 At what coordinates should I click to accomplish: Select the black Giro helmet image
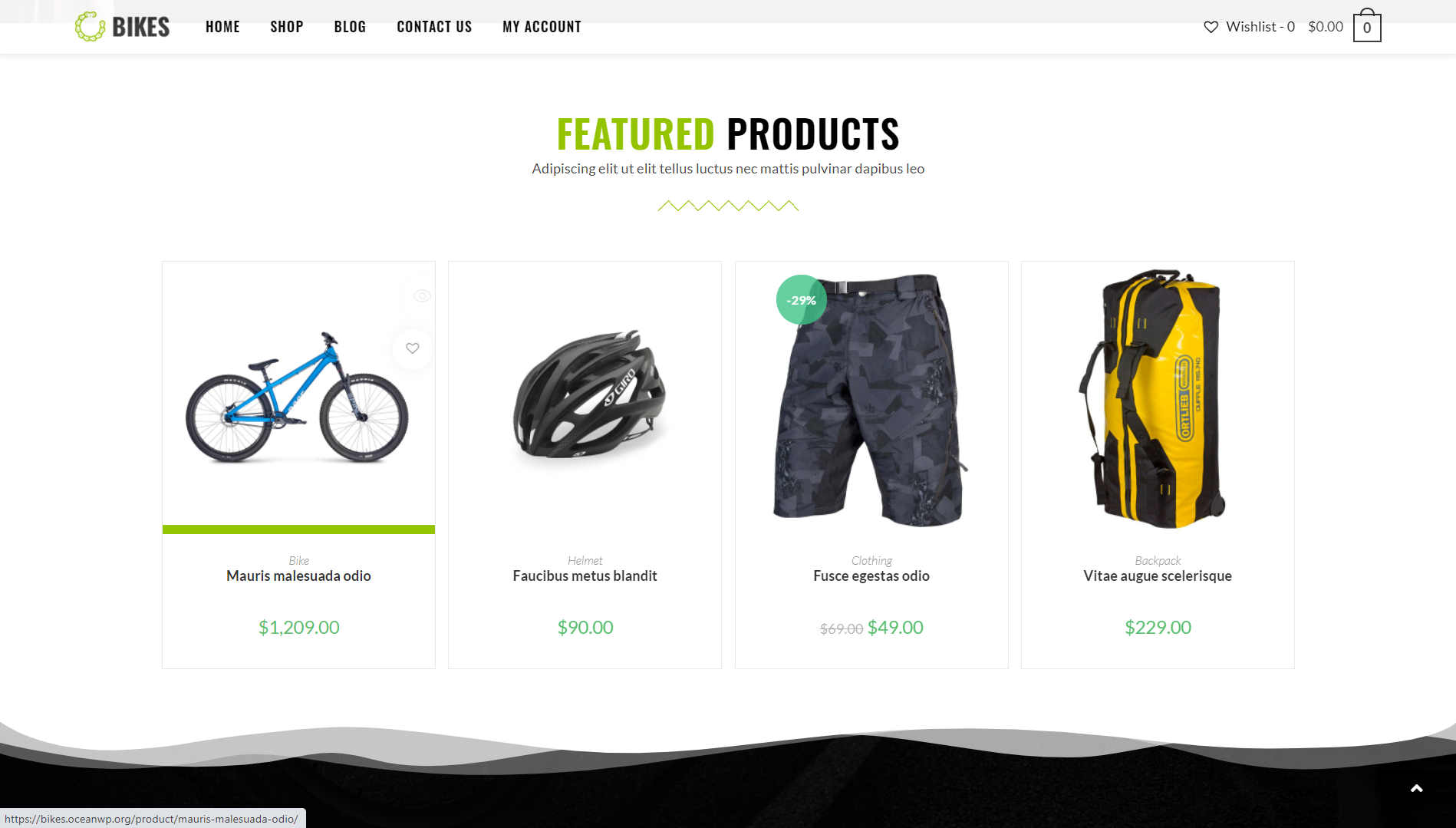589,394
